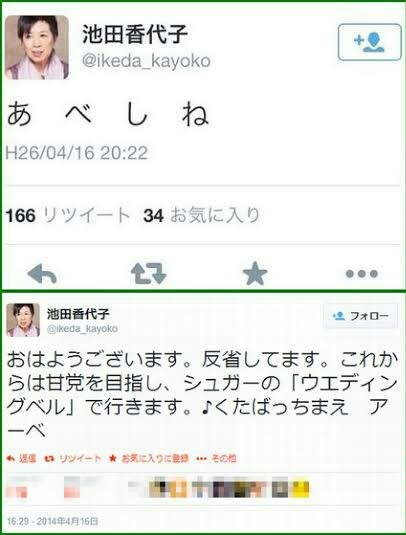
Task: Favorite the top tweet with star icon
Action: point(255,273)
